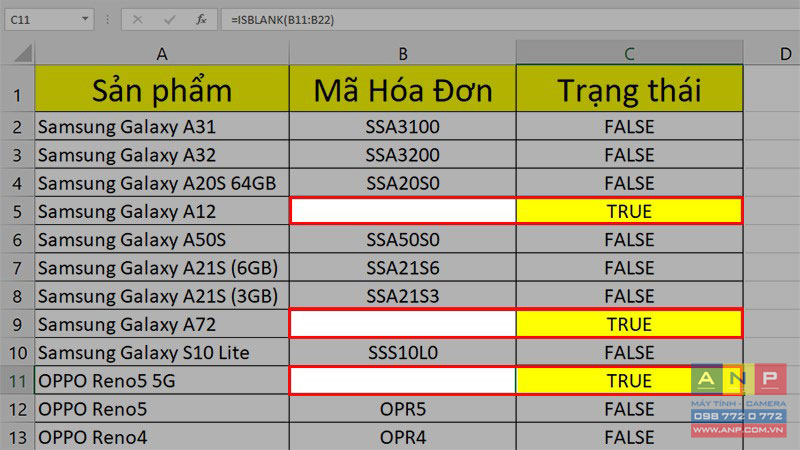Viewport: 800px width, 450px height.
Task: Select row 13 header
Action: pos(17,437)
